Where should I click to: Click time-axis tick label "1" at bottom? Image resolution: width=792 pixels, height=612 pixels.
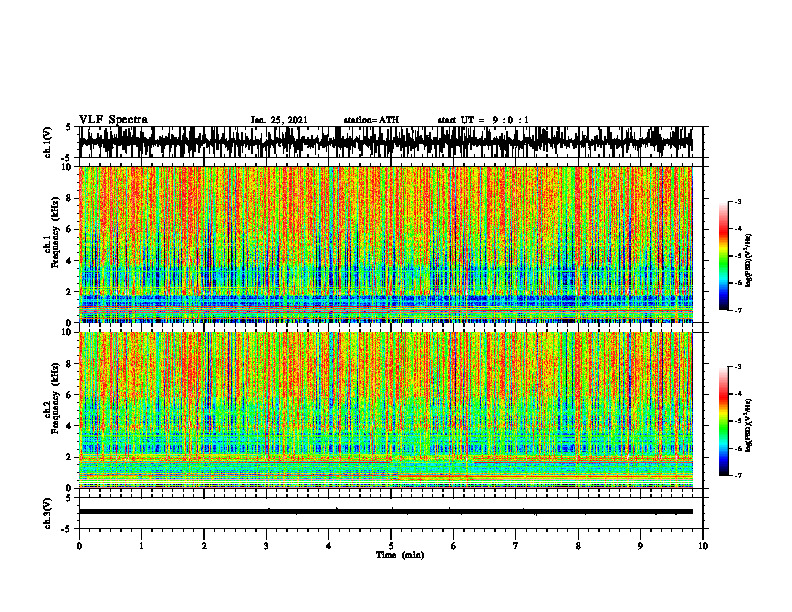pos(141,546)
